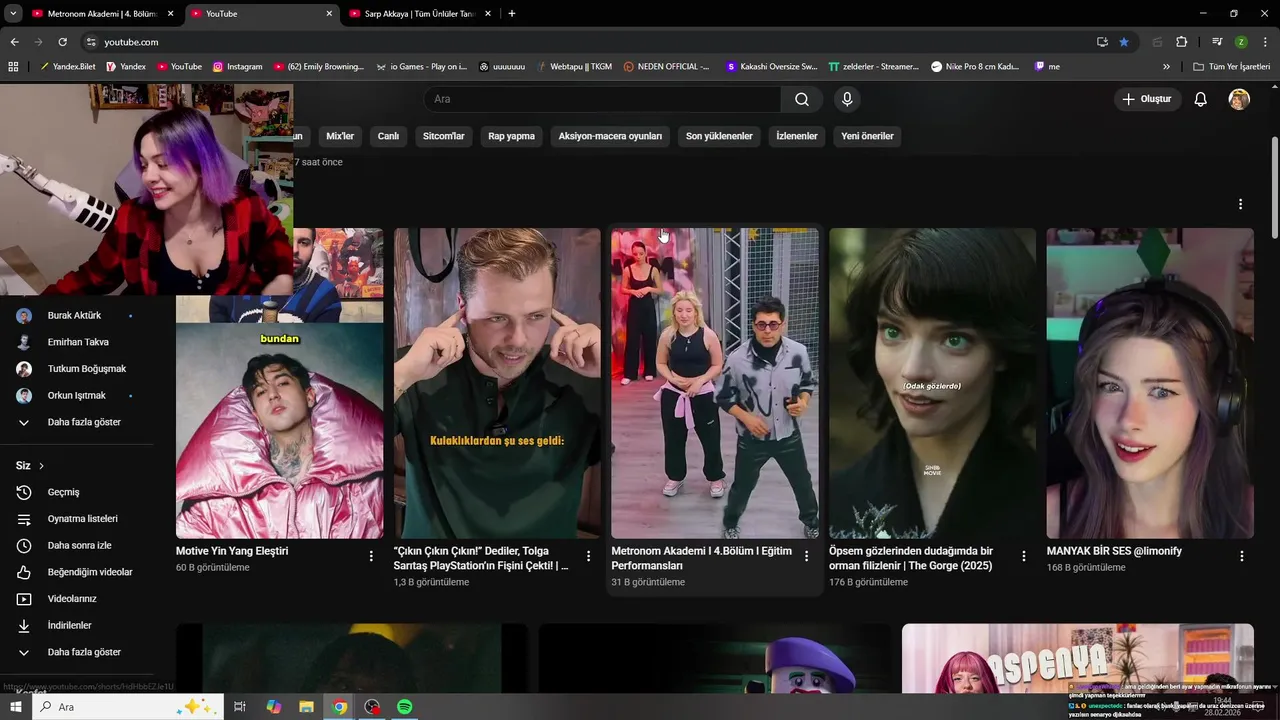
Task: Open Orkun Işıtmak channel
Action: (x=78, y=395)
